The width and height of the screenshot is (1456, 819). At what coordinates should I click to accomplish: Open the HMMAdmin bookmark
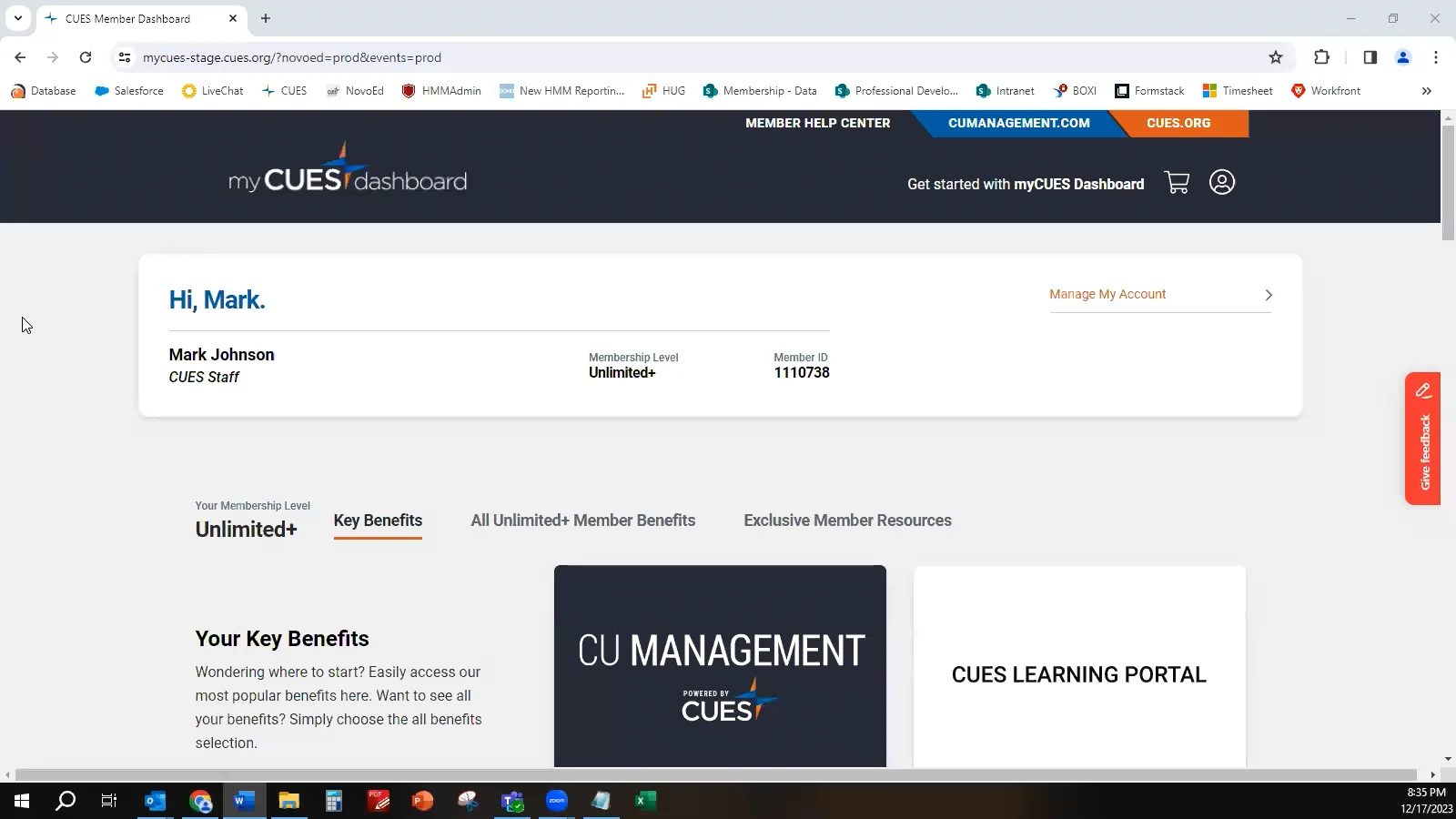point(440,90)
